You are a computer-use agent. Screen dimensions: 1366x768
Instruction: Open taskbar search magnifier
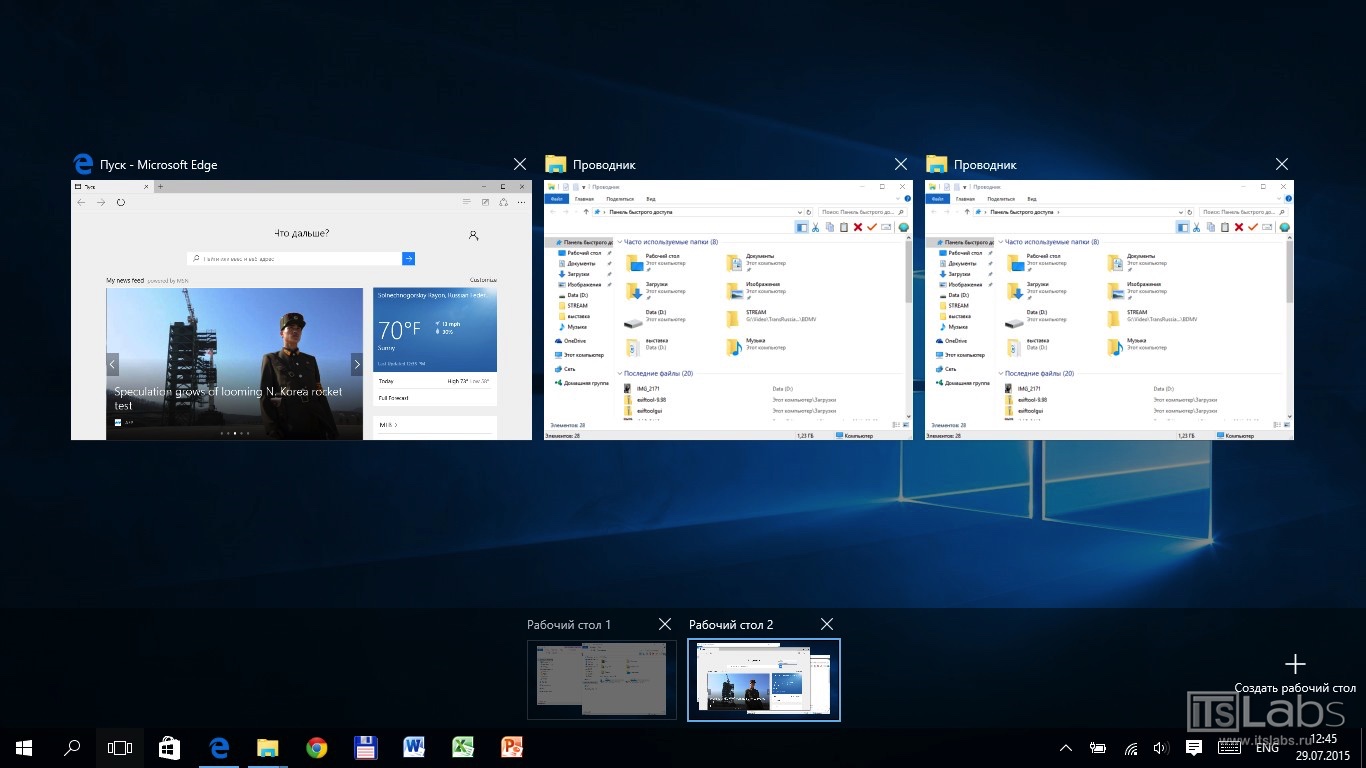point(72,747)
